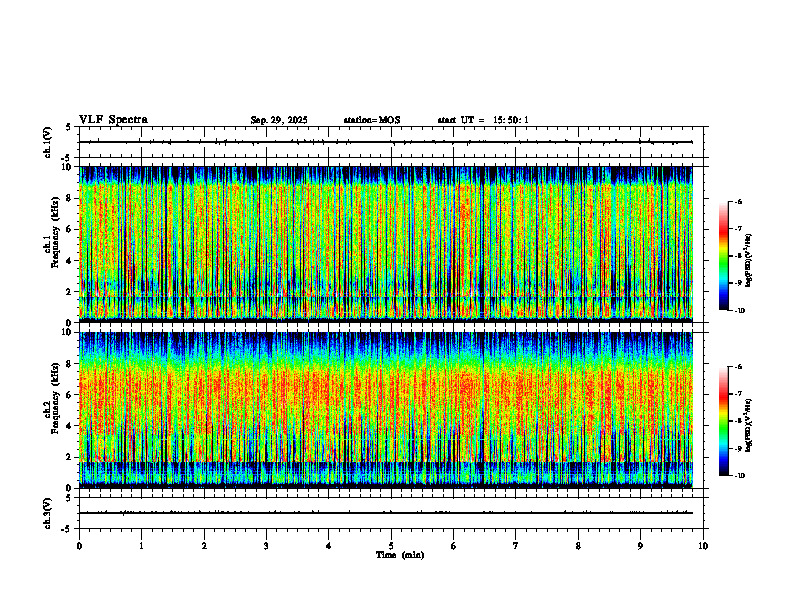
Task: Click the "Time (min)" x-axis label
Action: point(400,555)
